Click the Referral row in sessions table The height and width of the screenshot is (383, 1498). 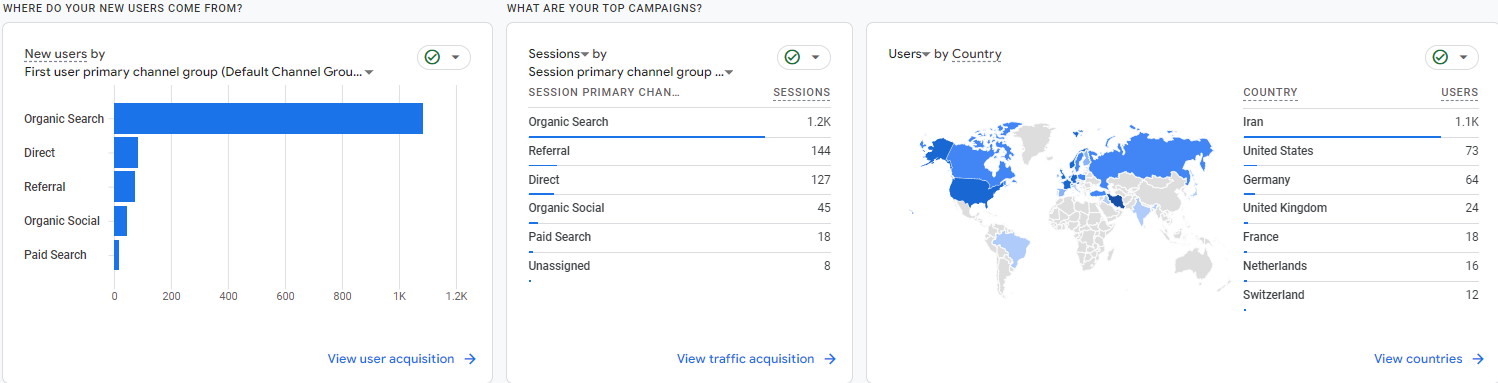click(x=679, y=151)
